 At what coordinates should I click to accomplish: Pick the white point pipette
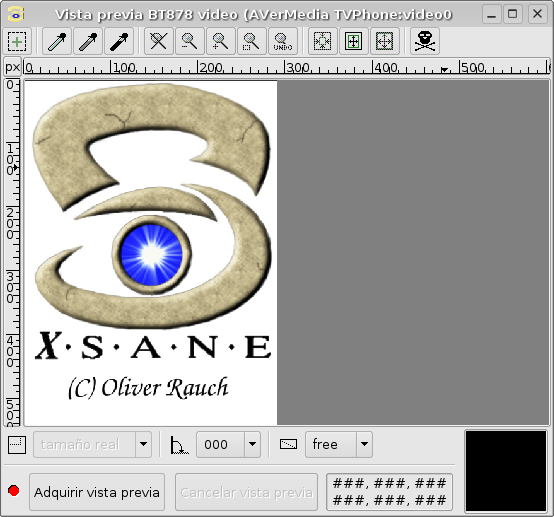pyautogui.click(x=57, y=41)
